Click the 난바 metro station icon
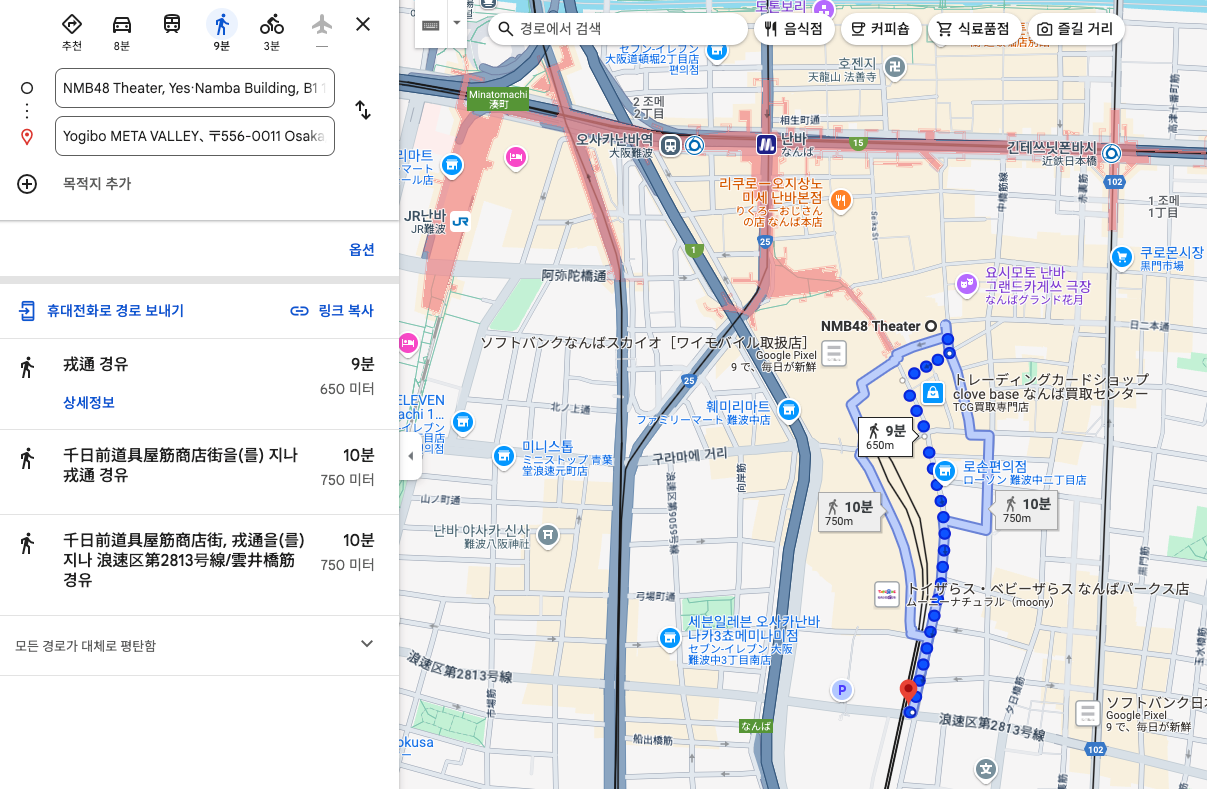The height and width of the screenshot is (789, 1207). [767, 145]
